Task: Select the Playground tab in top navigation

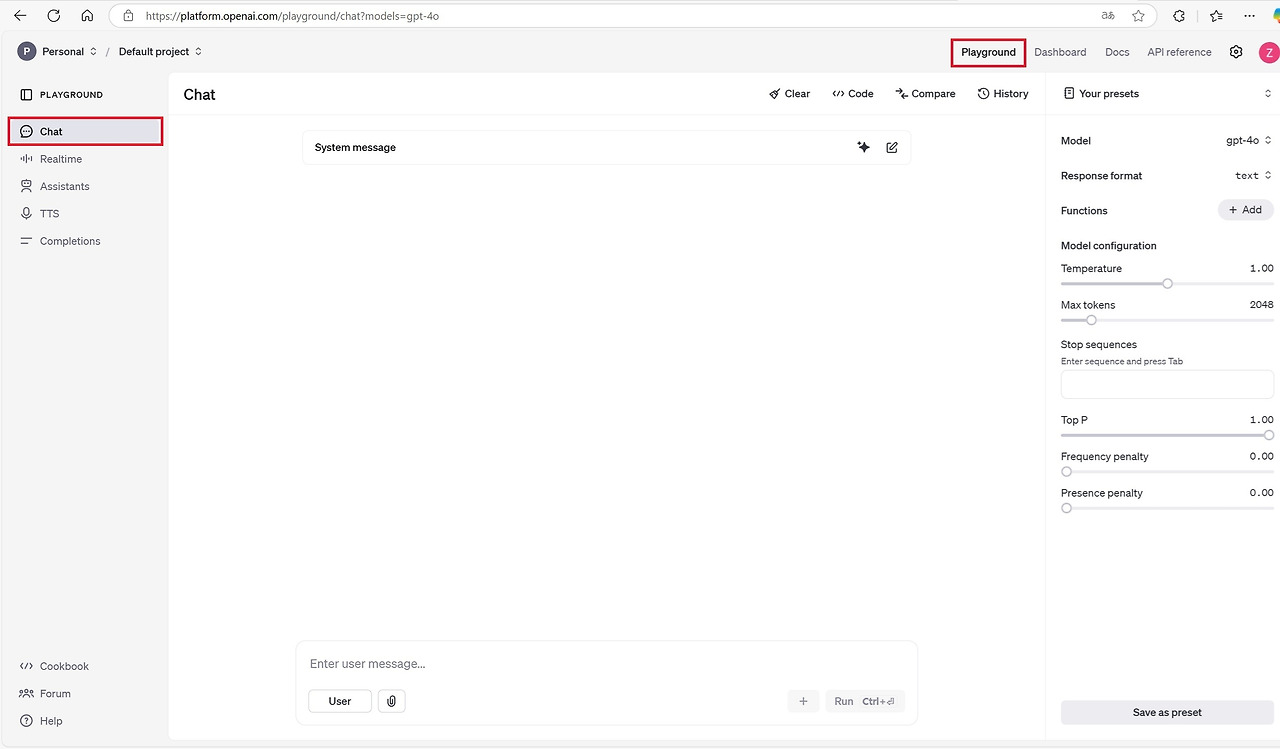Action: pos(988,52)
